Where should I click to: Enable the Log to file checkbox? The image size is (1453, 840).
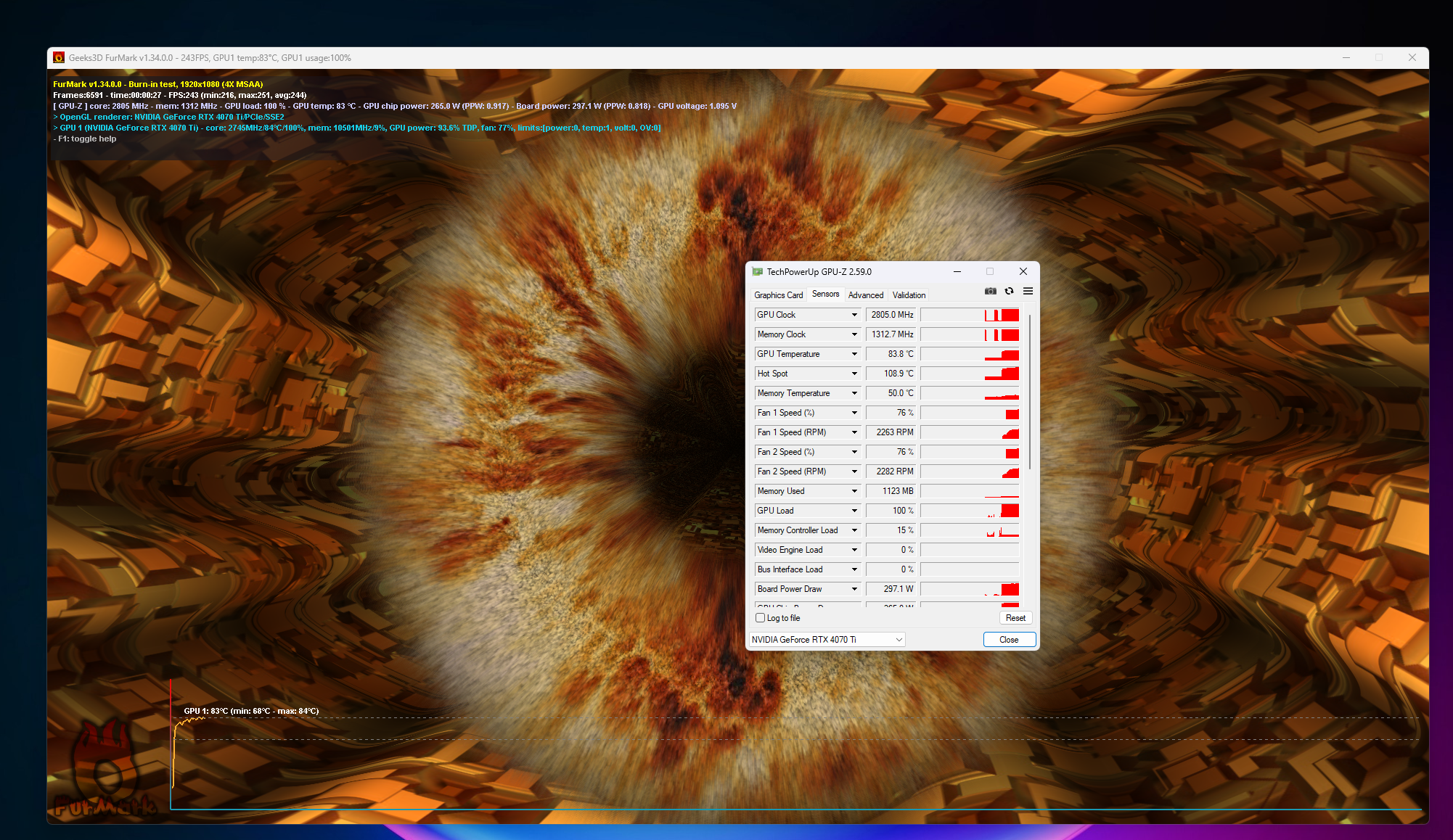click(x=760, y=618)
